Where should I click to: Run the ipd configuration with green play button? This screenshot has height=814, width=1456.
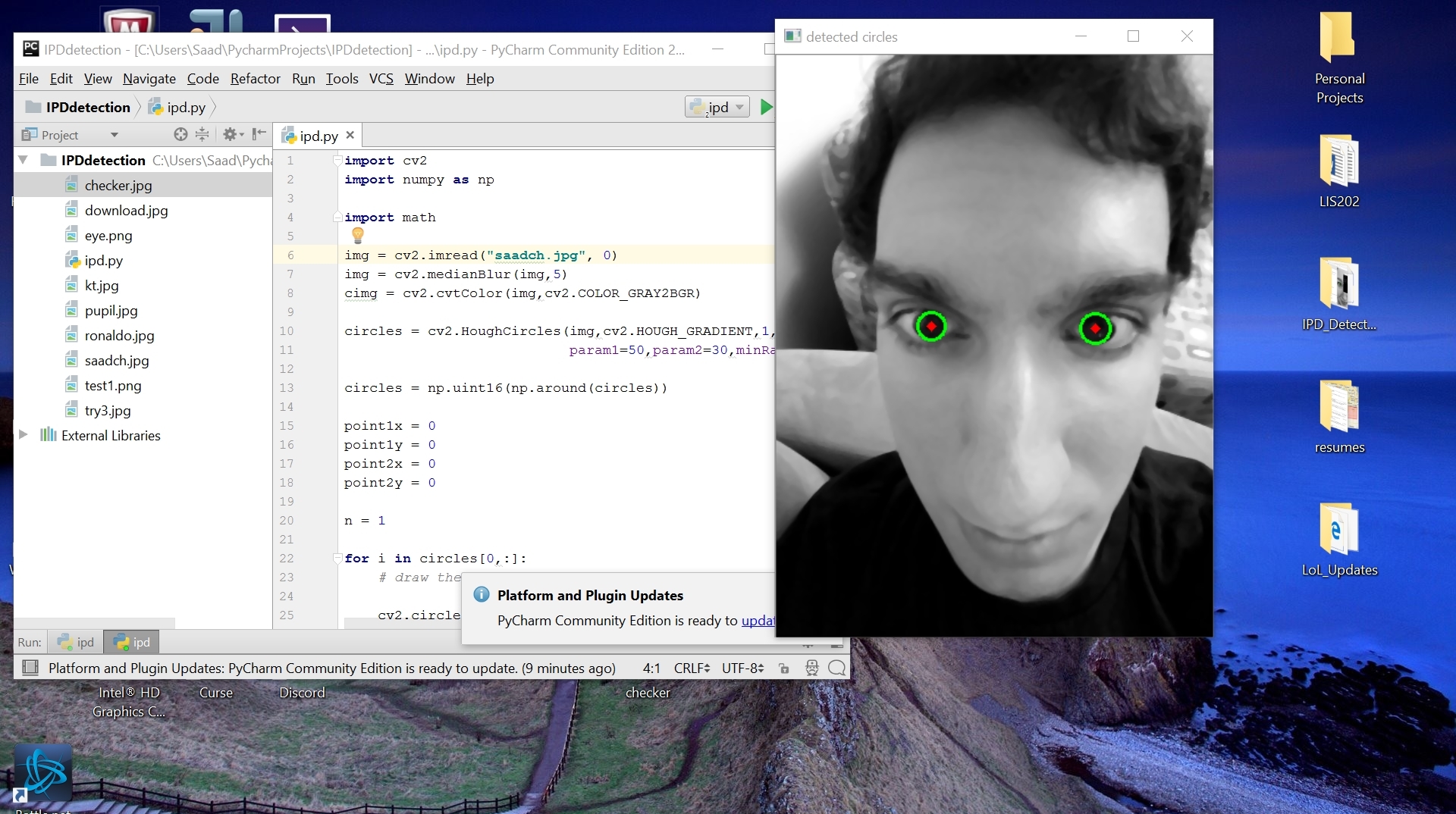pyautogui.click(x=766, y=108)
